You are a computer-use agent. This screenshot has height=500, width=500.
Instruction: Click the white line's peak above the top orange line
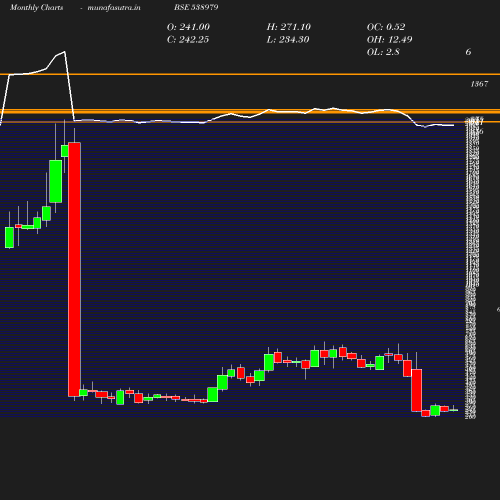pos(64,52)
